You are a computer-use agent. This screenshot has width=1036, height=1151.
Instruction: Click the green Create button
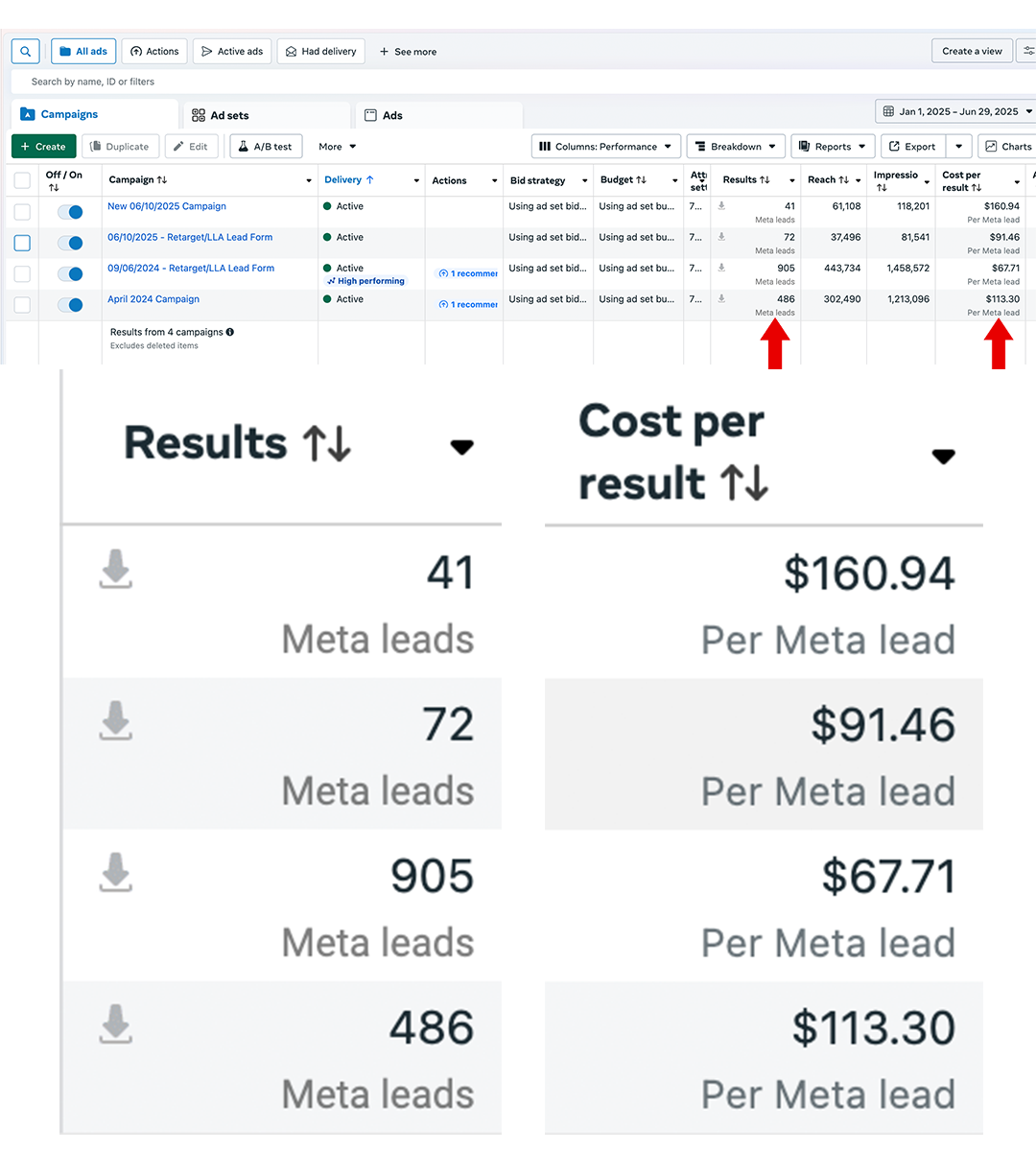pos(43,147)
